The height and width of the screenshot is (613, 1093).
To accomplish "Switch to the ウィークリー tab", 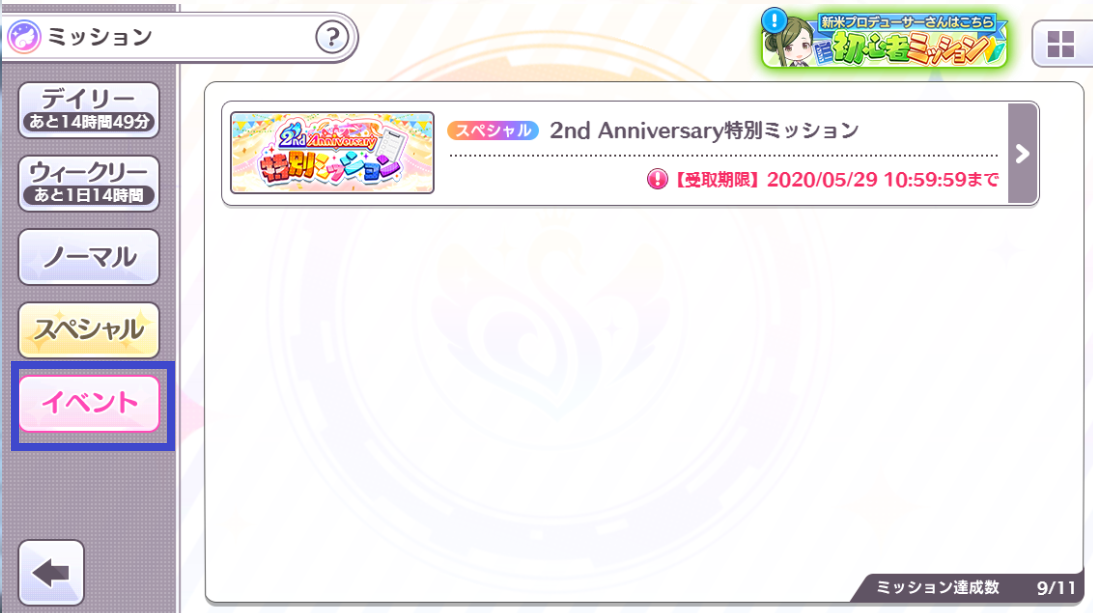I will pos(89,183).
